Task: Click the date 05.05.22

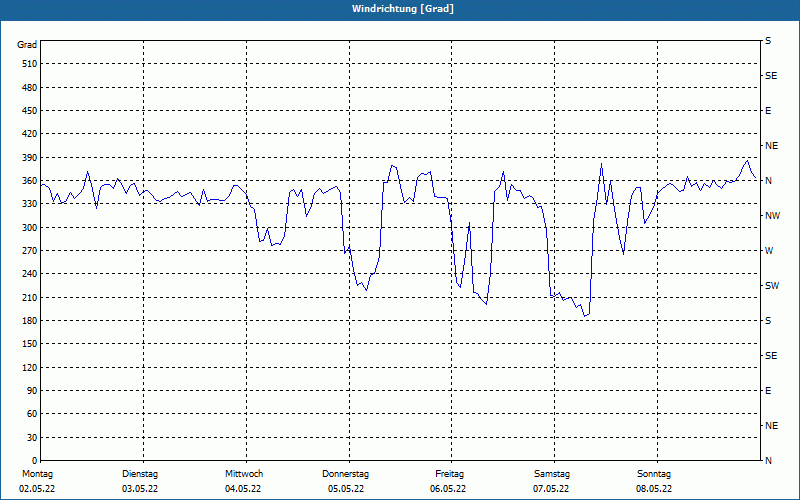Action: [346, 489]
